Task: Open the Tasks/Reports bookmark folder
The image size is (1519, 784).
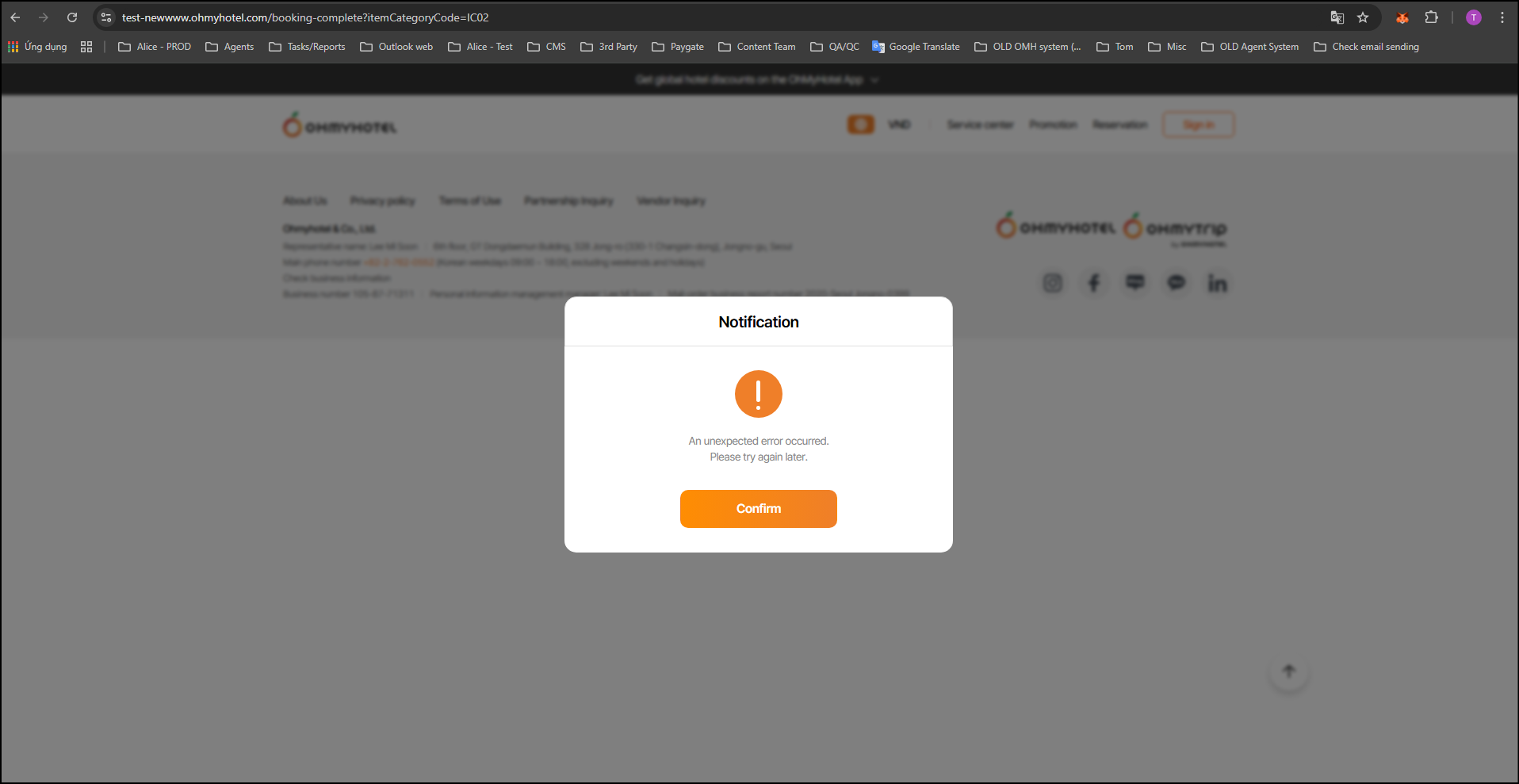Action: pyautogui.click(x=308, y=47)
